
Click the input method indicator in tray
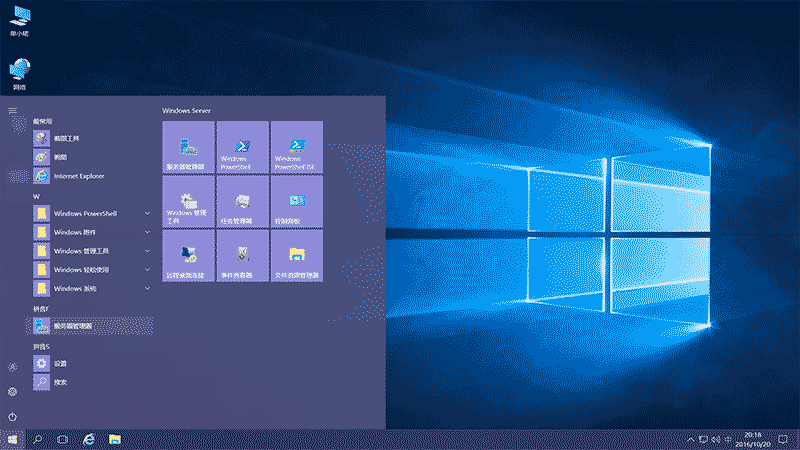728,439
